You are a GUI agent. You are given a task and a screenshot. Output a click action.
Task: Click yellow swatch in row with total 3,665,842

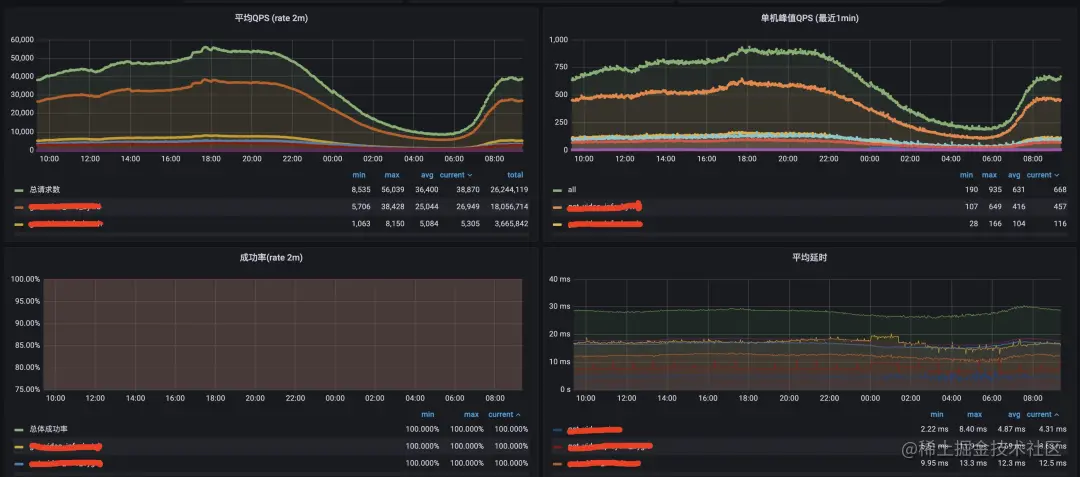[x=19, y=224]
